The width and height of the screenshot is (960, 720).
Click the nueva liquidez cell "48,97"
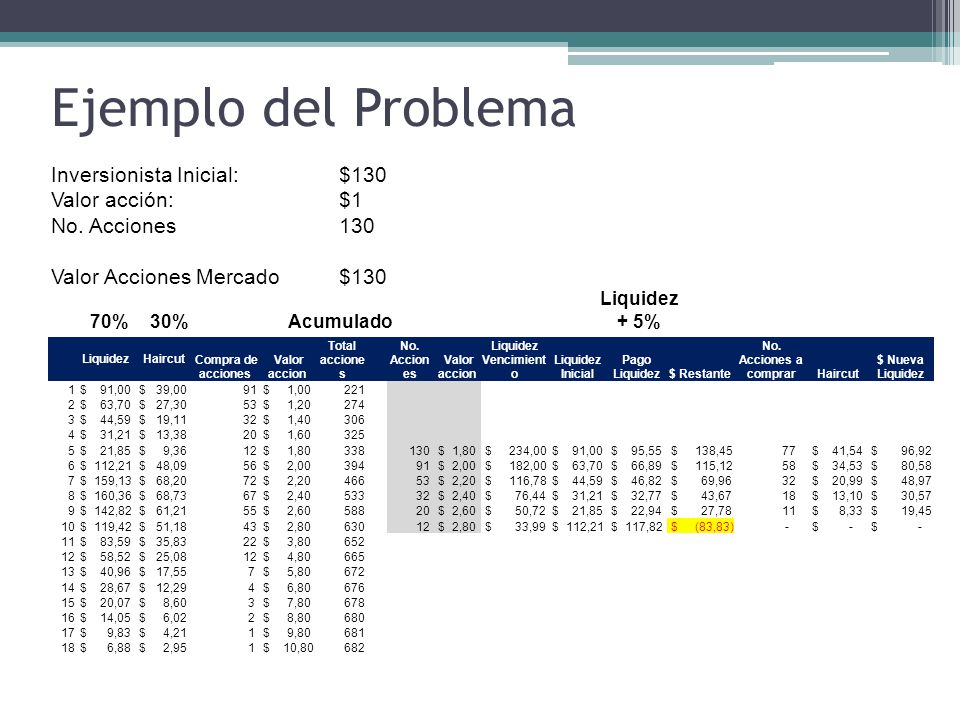pos(916,481)
